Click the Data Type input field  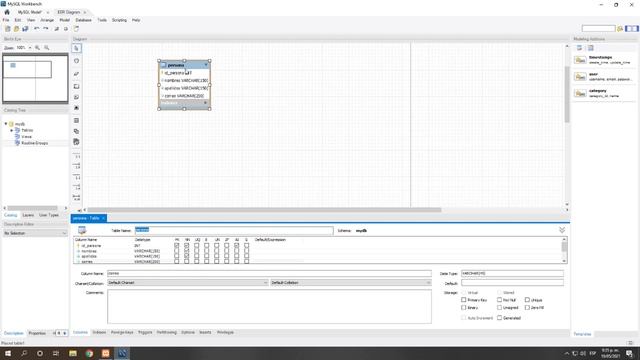coord(512,273)
